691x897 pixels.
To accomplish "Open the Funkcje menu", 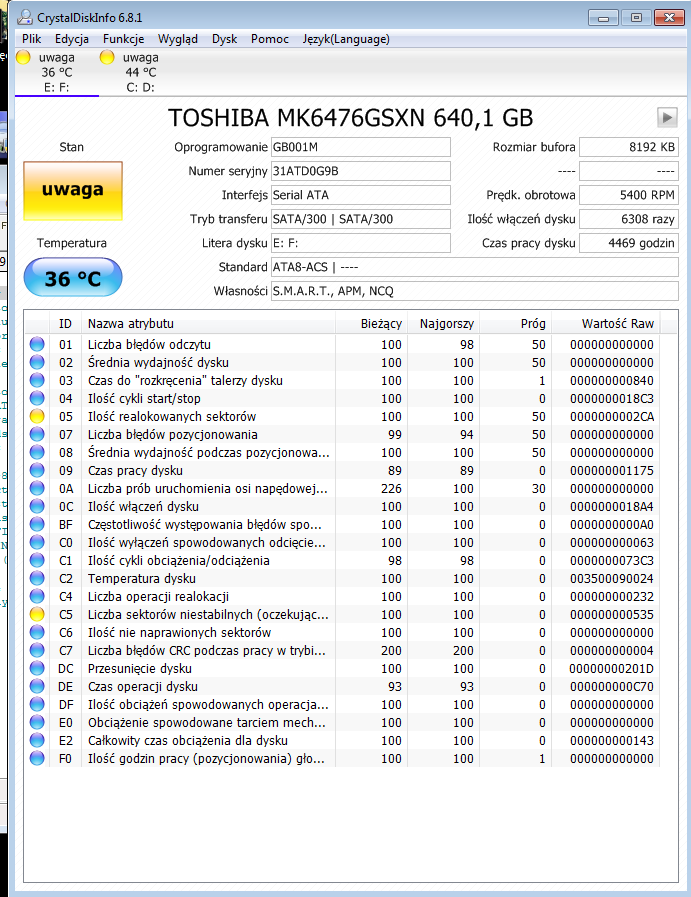I will click(124, 39).
